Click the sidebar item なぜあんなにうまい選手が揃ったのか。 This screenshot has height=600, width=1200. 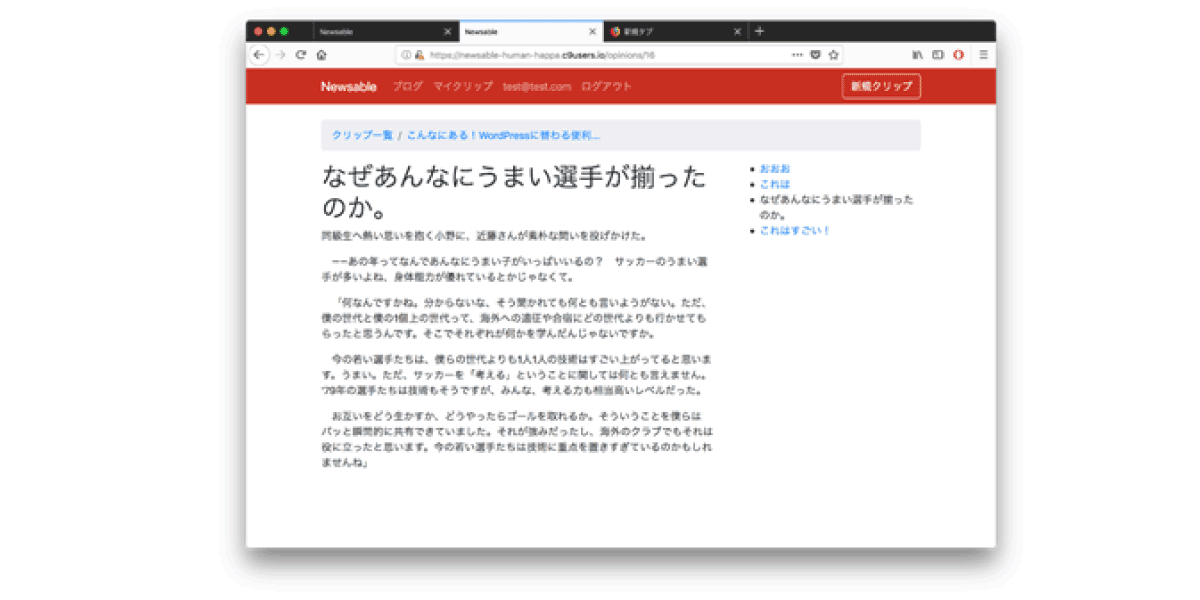(836, 207)
